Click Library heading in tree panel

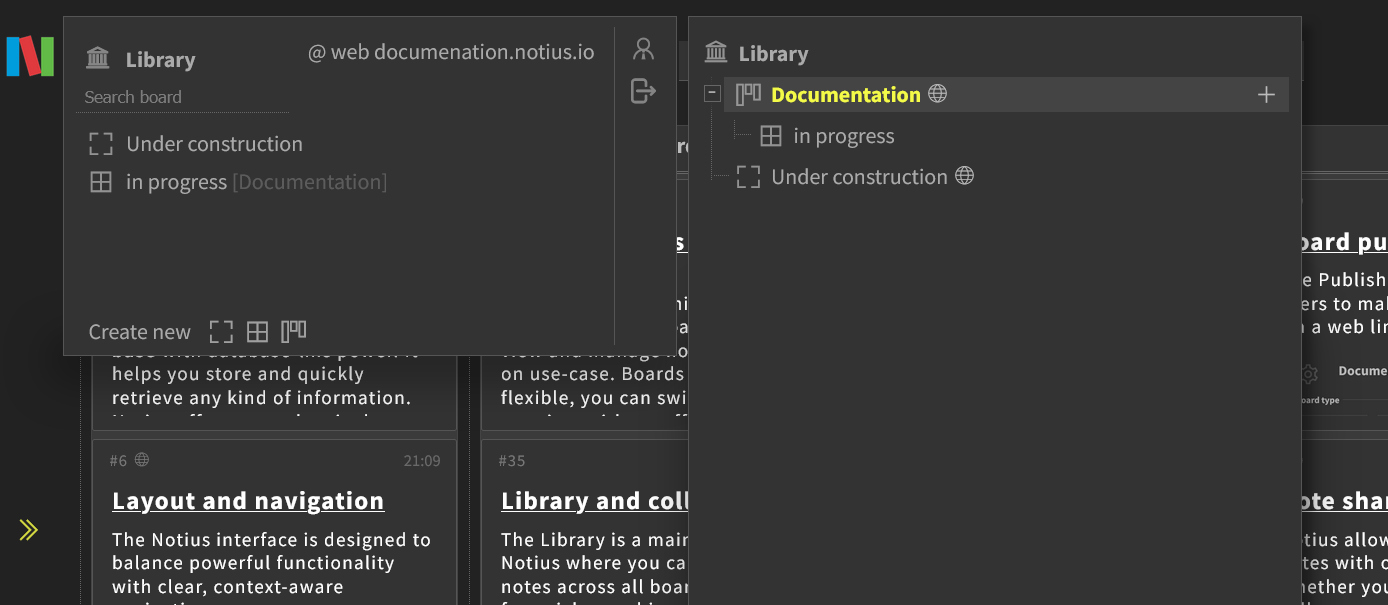pos(773,54)
